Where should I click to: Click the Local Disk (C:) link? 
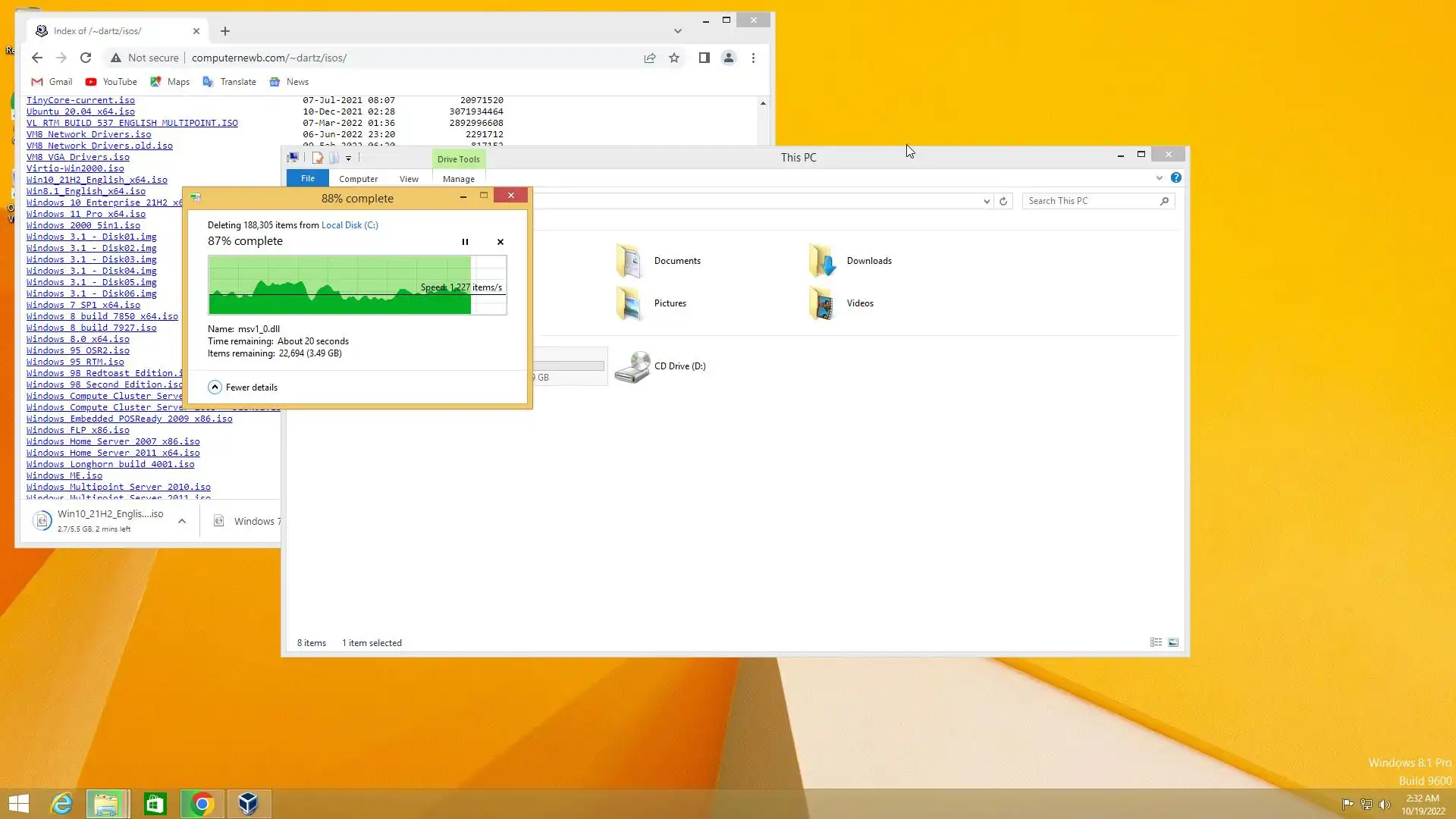(x=350, y=225)
